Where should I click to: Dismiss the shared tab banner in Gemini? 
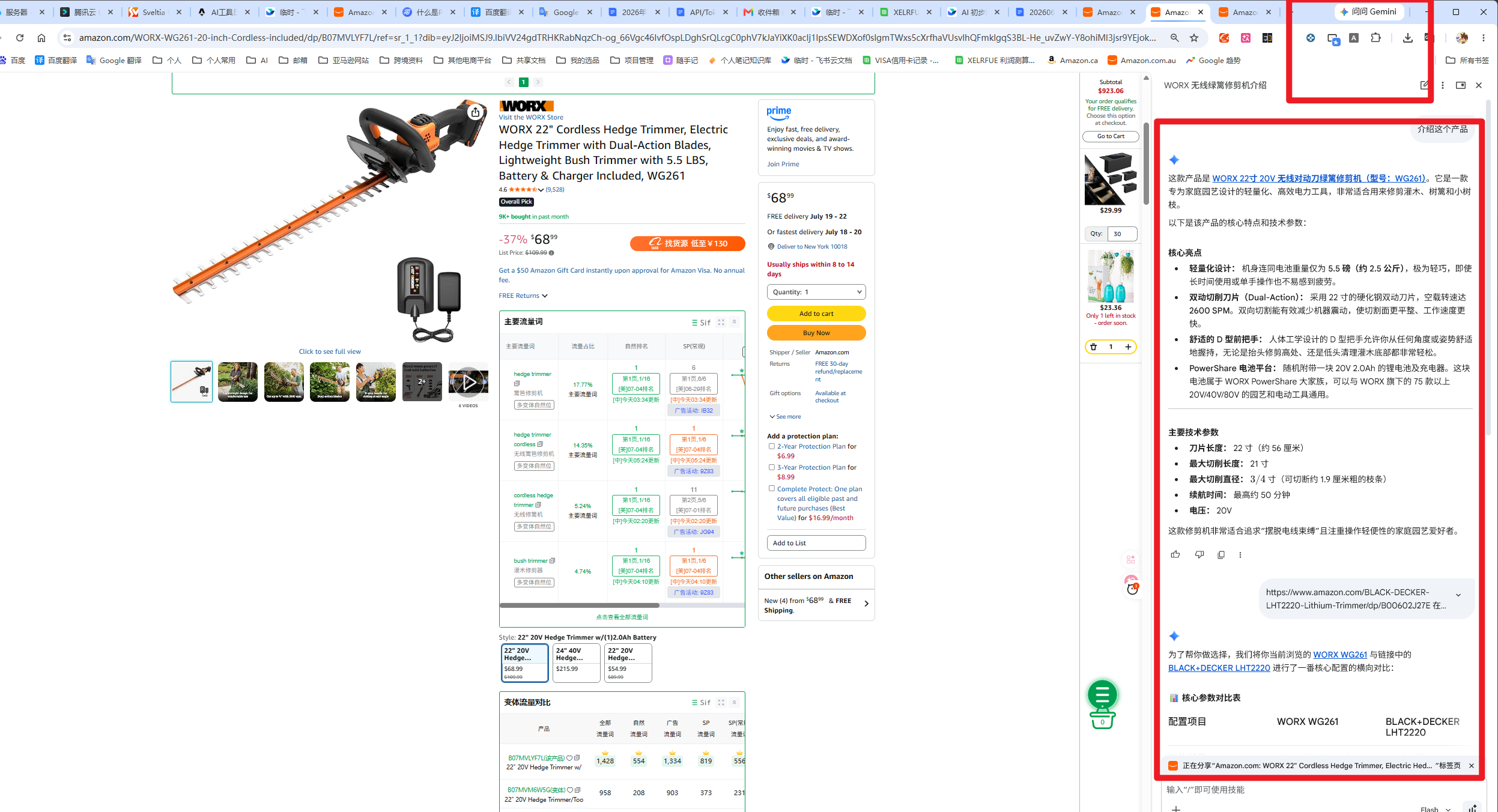pos(1472,766)
